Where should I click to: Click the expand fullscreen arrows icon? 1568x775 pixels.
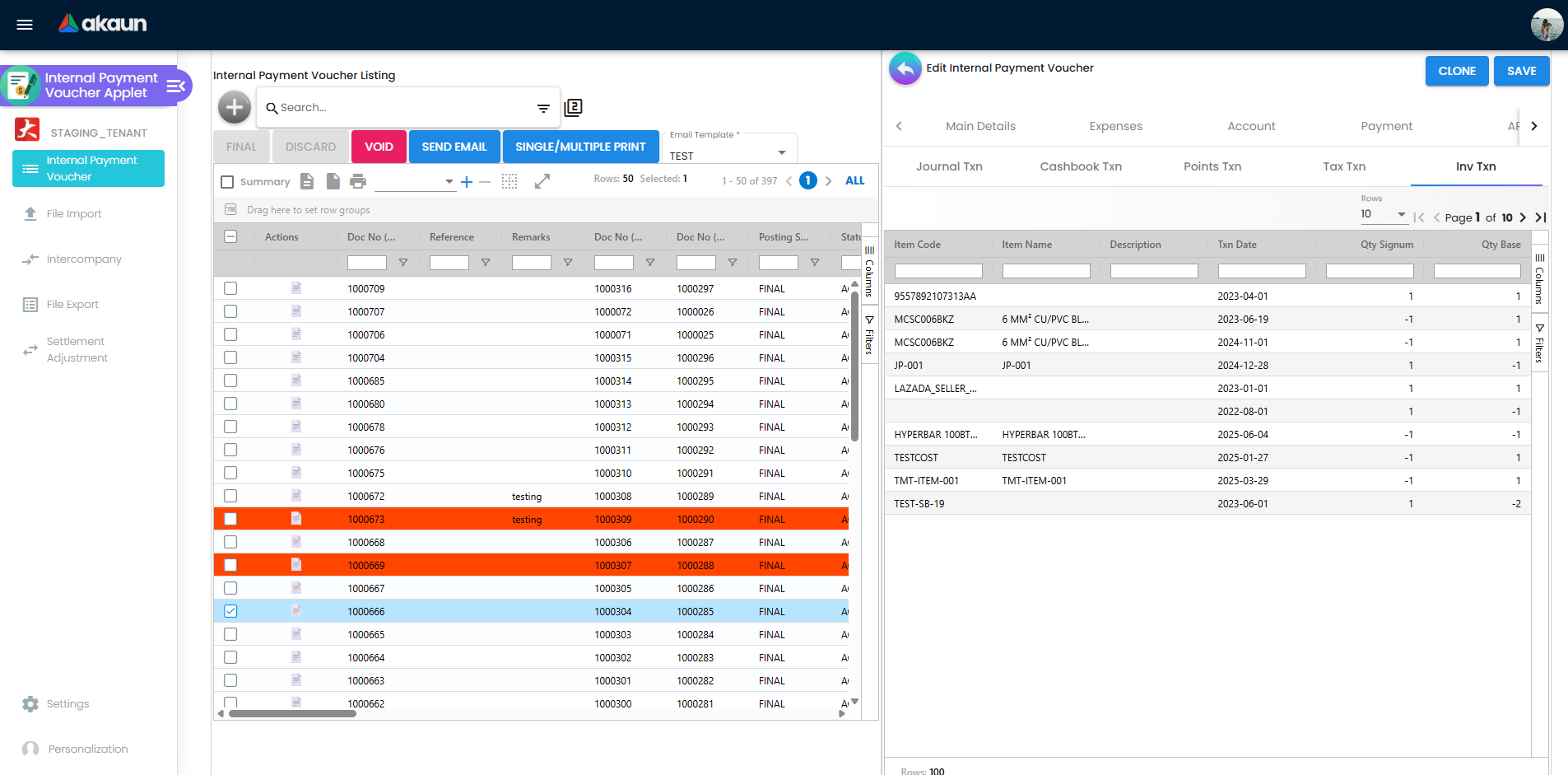coord(542,181)
